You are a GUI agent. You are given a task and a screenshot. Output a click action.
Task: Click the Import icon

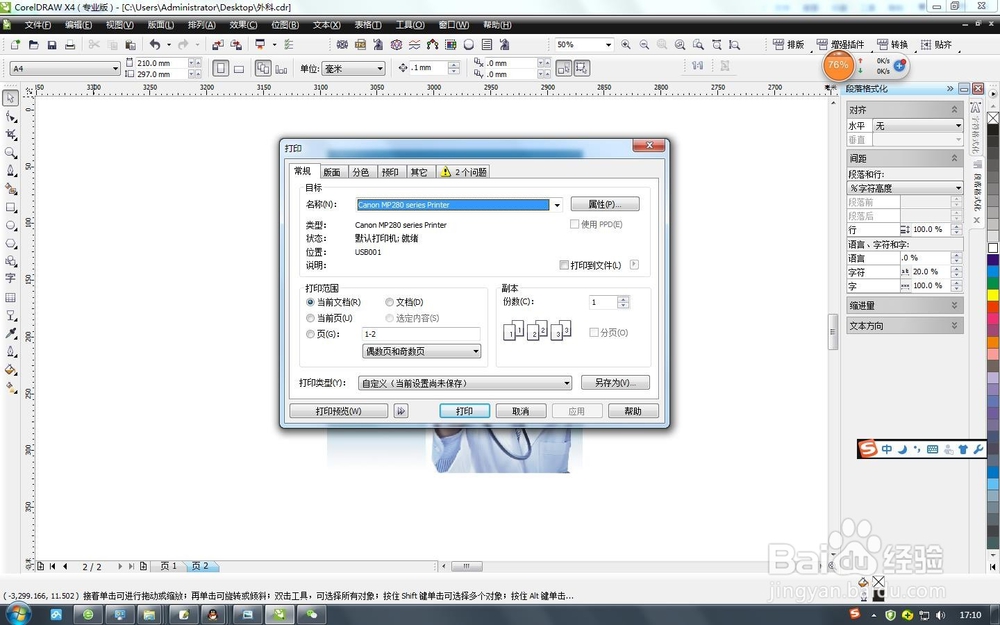point(218,45)
